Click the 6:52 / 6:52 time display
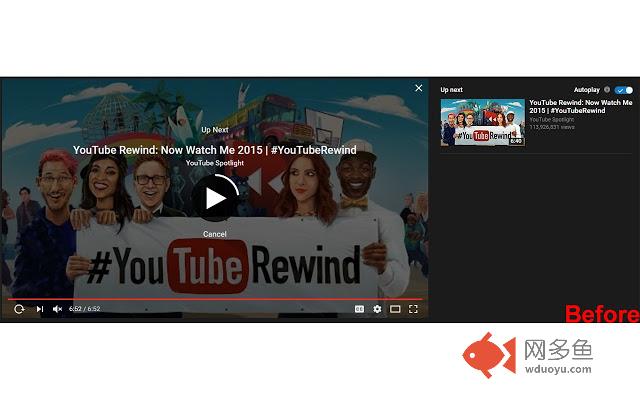The width and height of the screenshot is (640, 400). [x=84, y=309]
